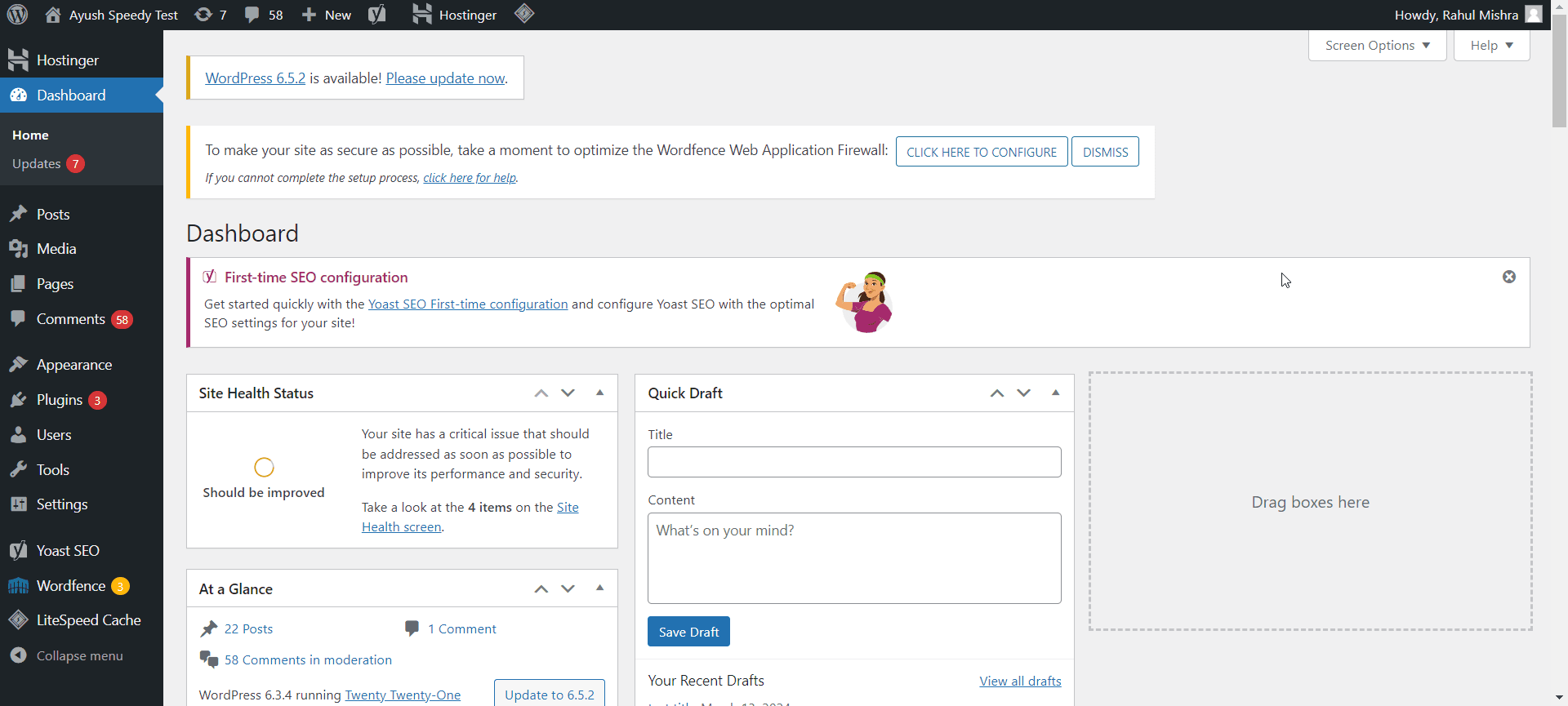Click the Wordfence shield icon in sidebar
The image size is (1568, 706).
(18, 586)
